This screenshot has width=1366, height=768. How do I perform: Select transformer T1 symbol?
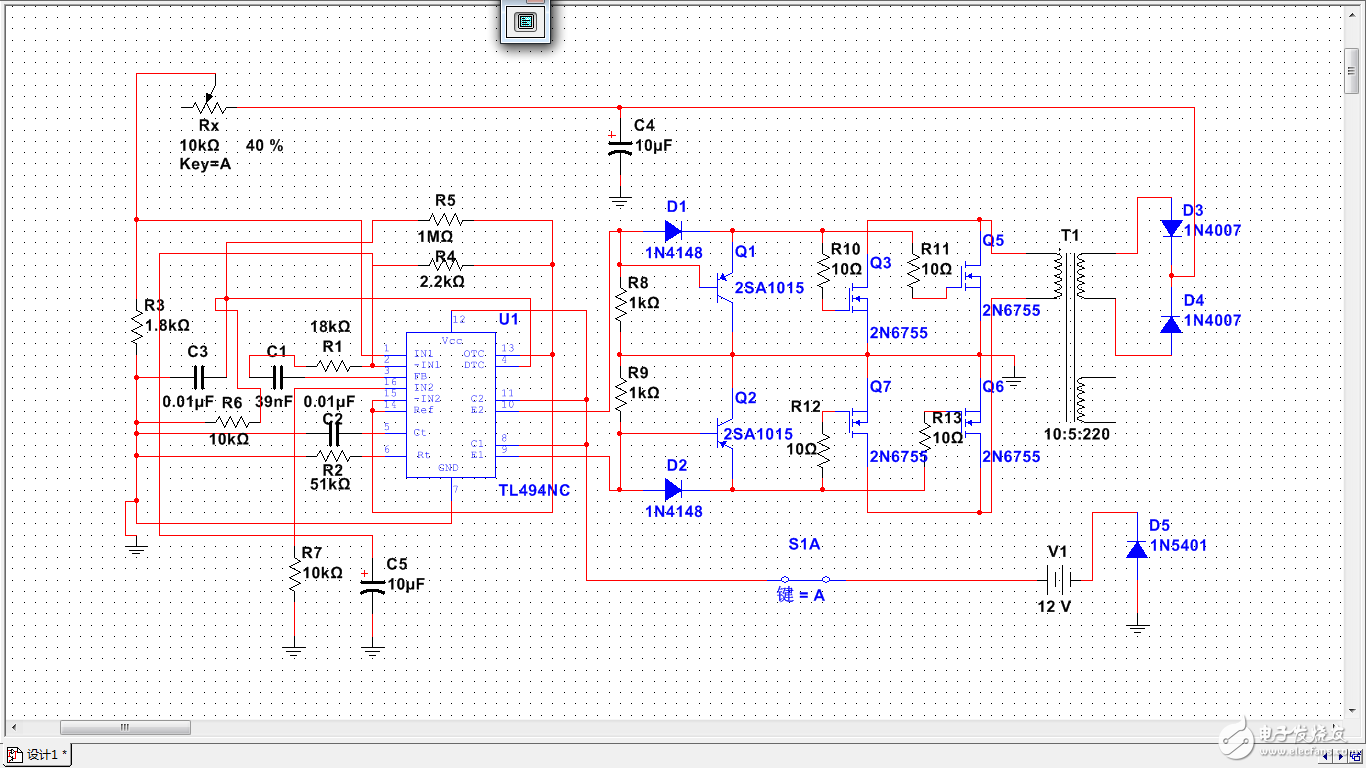pos(1071,340)
